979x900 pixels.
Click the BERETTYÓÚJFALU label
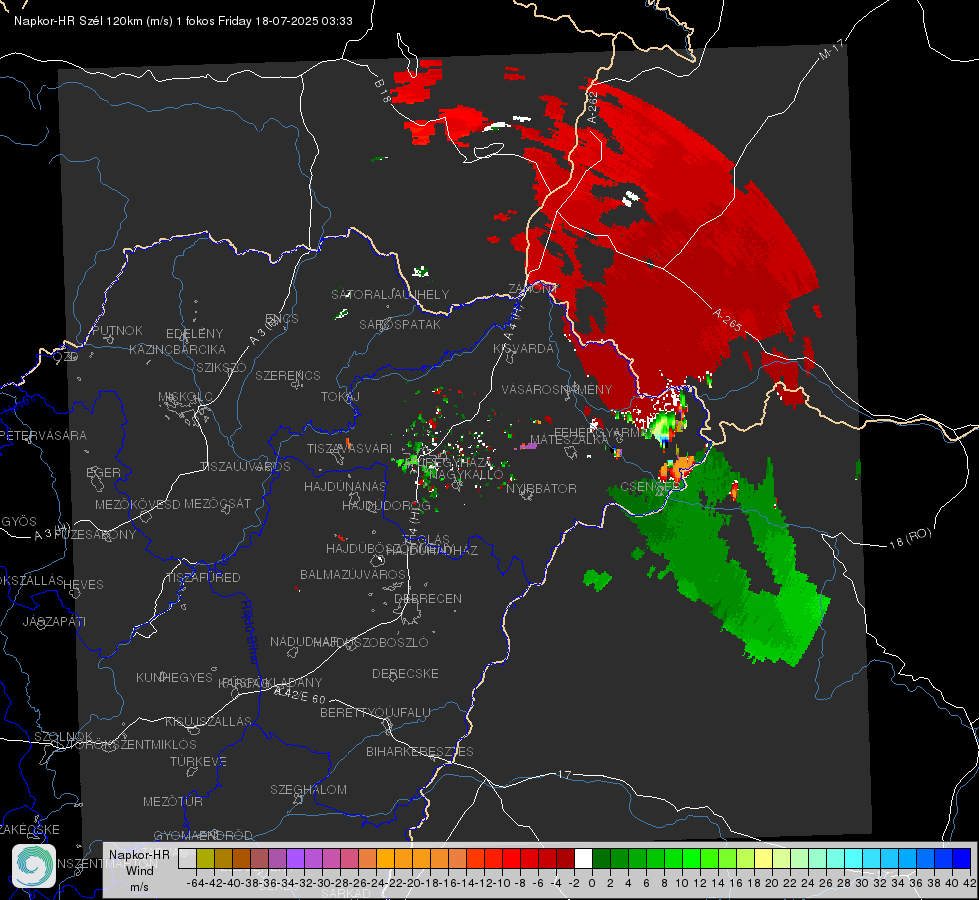tap(375, 712)
